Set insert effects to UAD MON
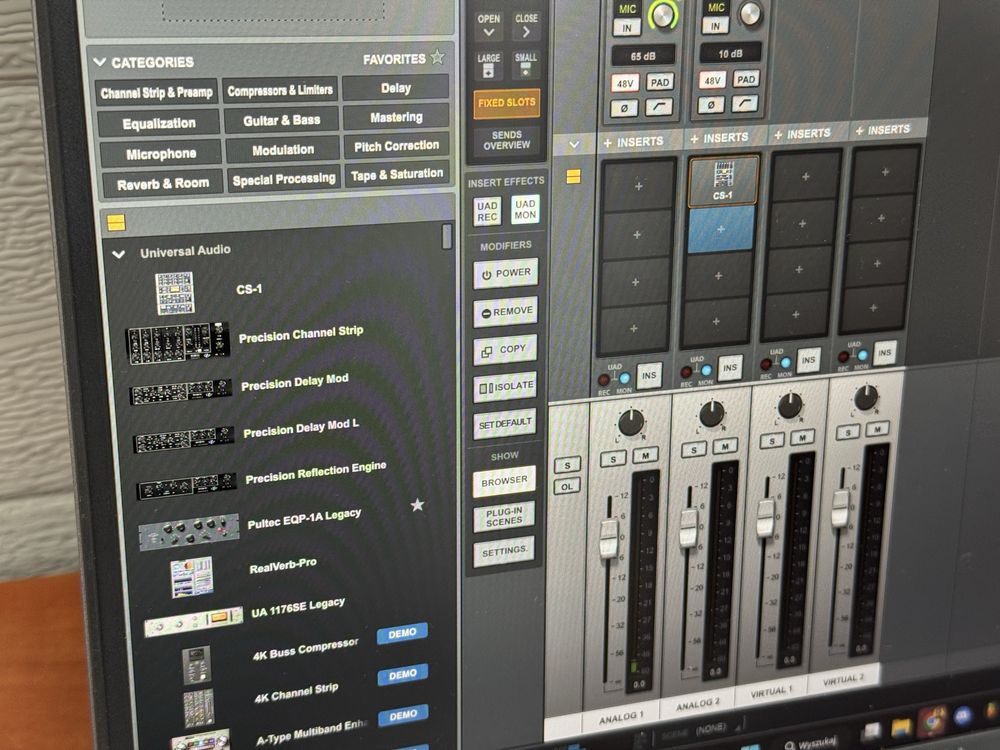Viewport: 1000px width, 750px height. [x=525, y=209]
